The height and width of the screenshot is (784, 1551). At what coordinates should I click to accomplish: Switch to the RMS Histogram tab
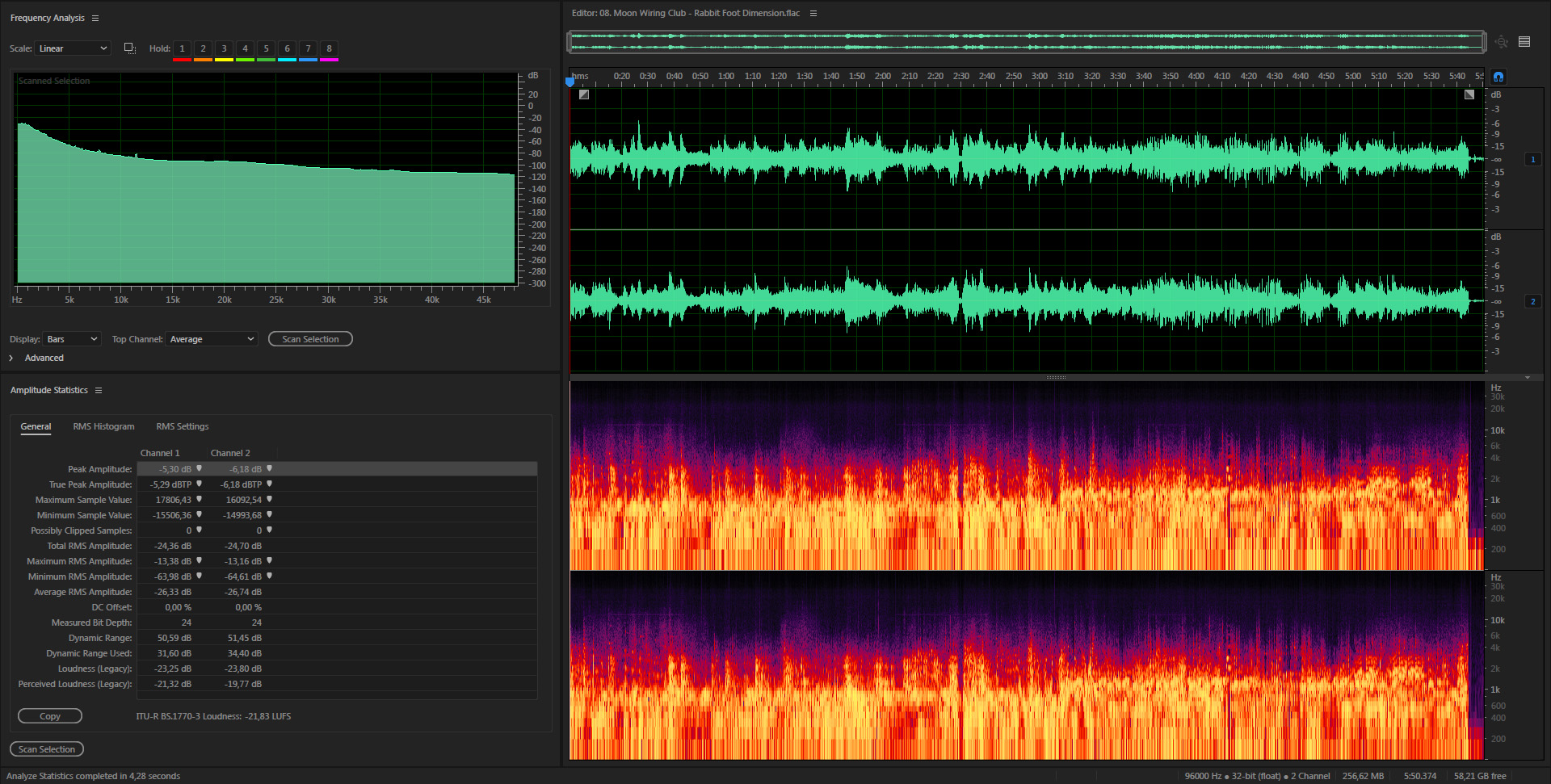coord(103,426)
